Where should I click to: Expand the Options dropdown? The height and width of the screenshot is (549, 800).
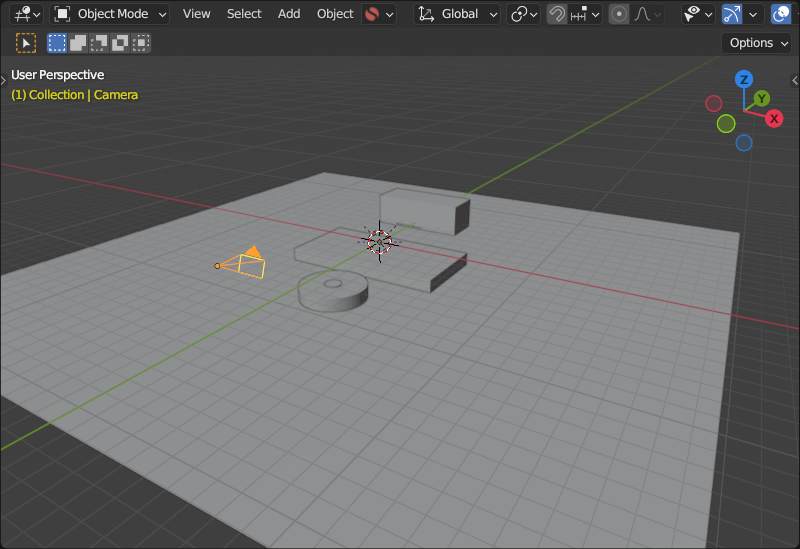[757, 43]
